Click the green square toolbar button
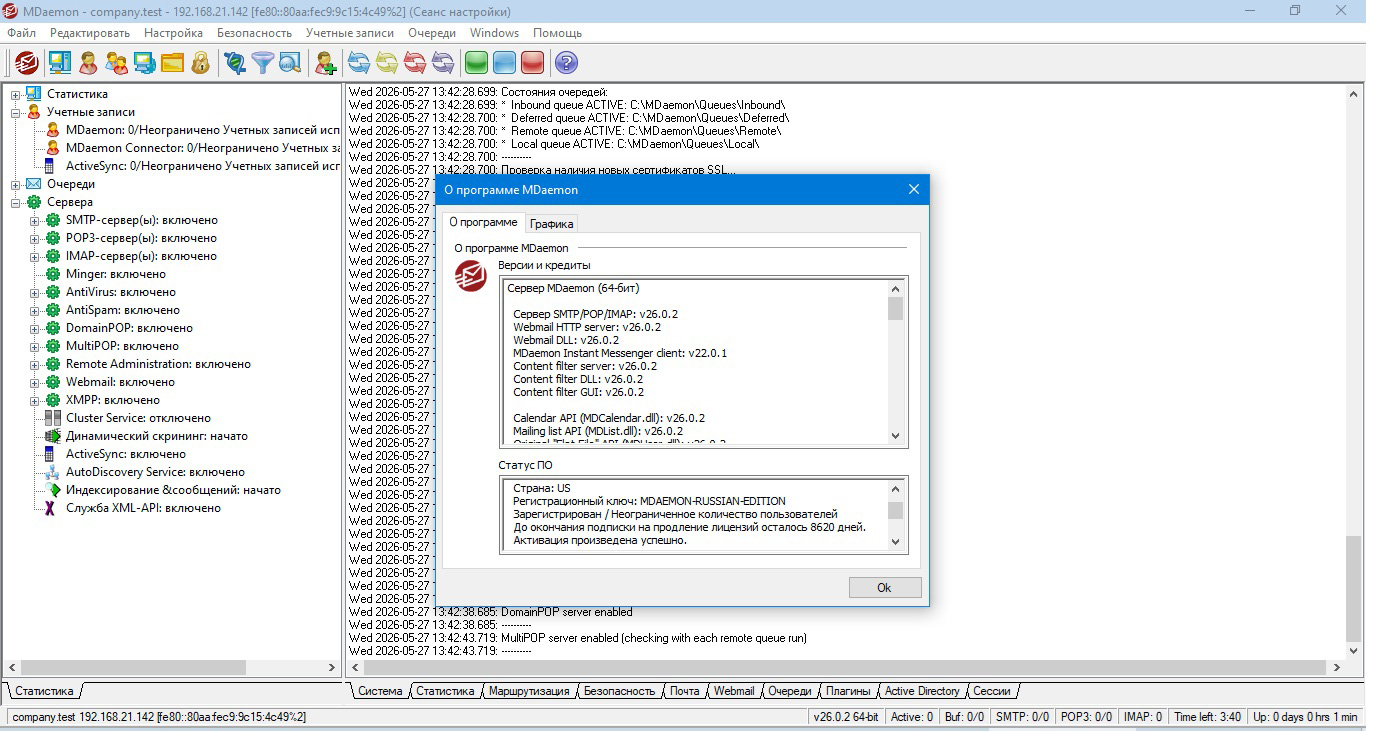Viewport: 1373px width, 731px height. pyautogui.click(x=476, y=63)
